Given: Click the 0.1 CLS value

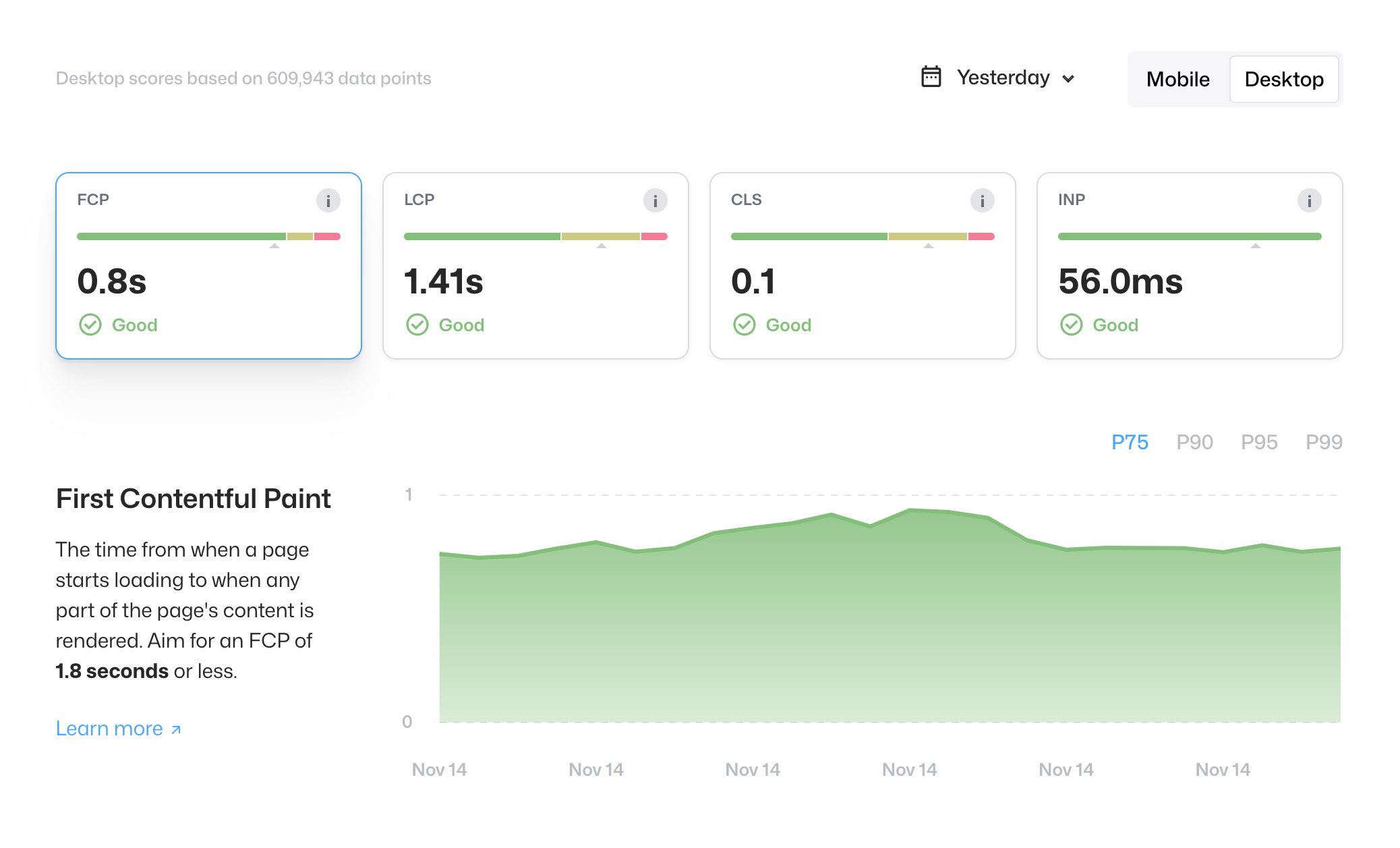Looking at the screenshot, I should (x=753, y=281).
